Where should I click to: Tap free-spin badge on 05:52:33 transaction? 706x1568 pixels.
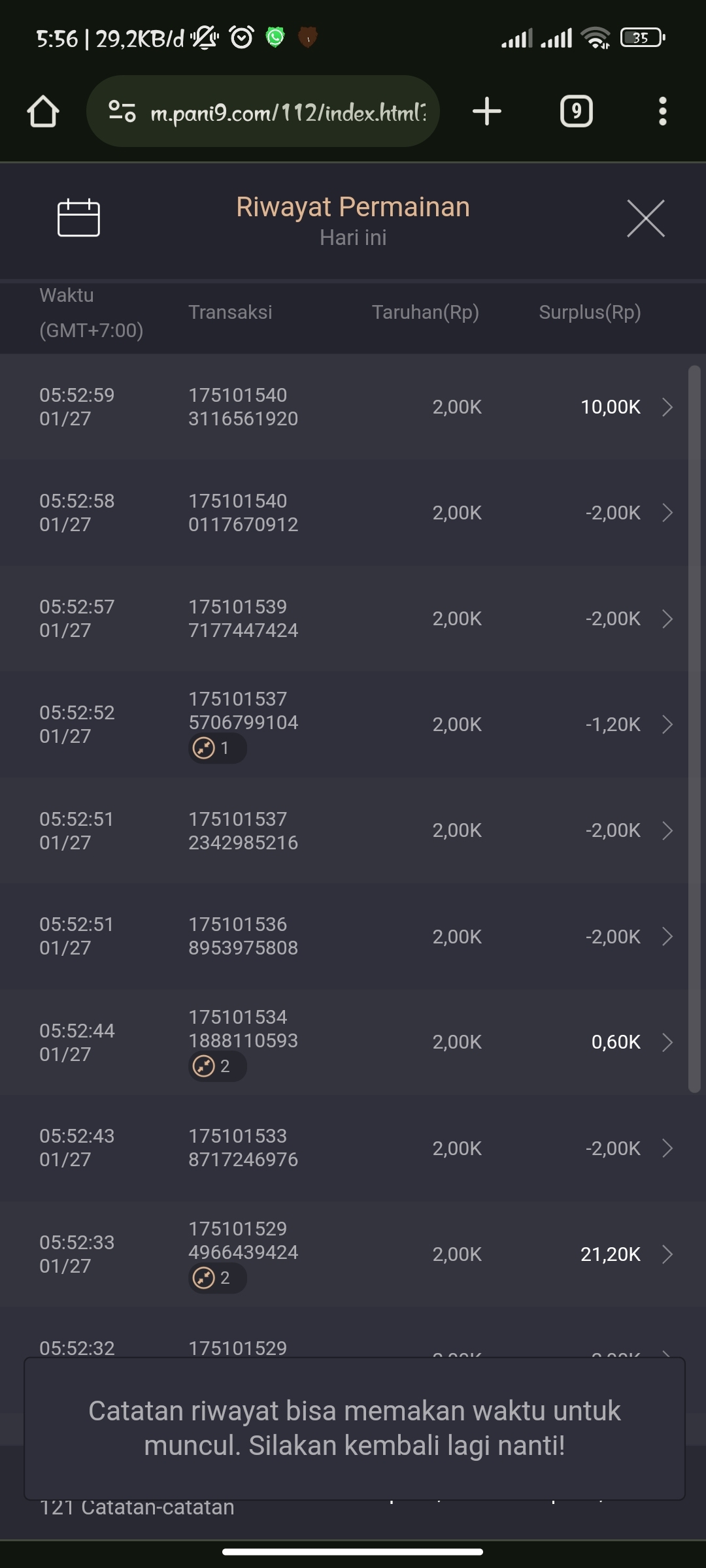click(217, 1278)
